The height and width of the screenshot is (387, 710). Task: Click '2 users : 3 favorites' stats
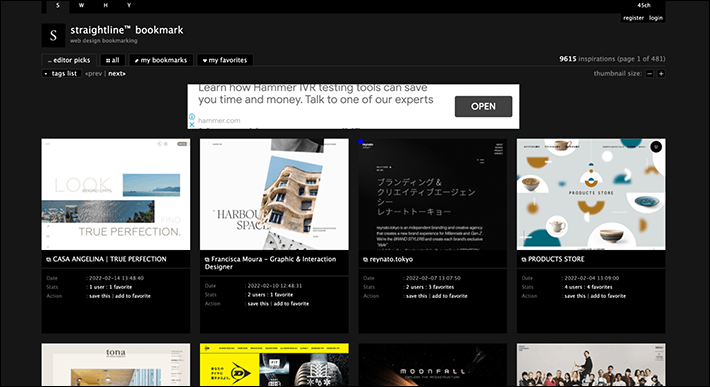pyautogui.click(x=430, y=287)
